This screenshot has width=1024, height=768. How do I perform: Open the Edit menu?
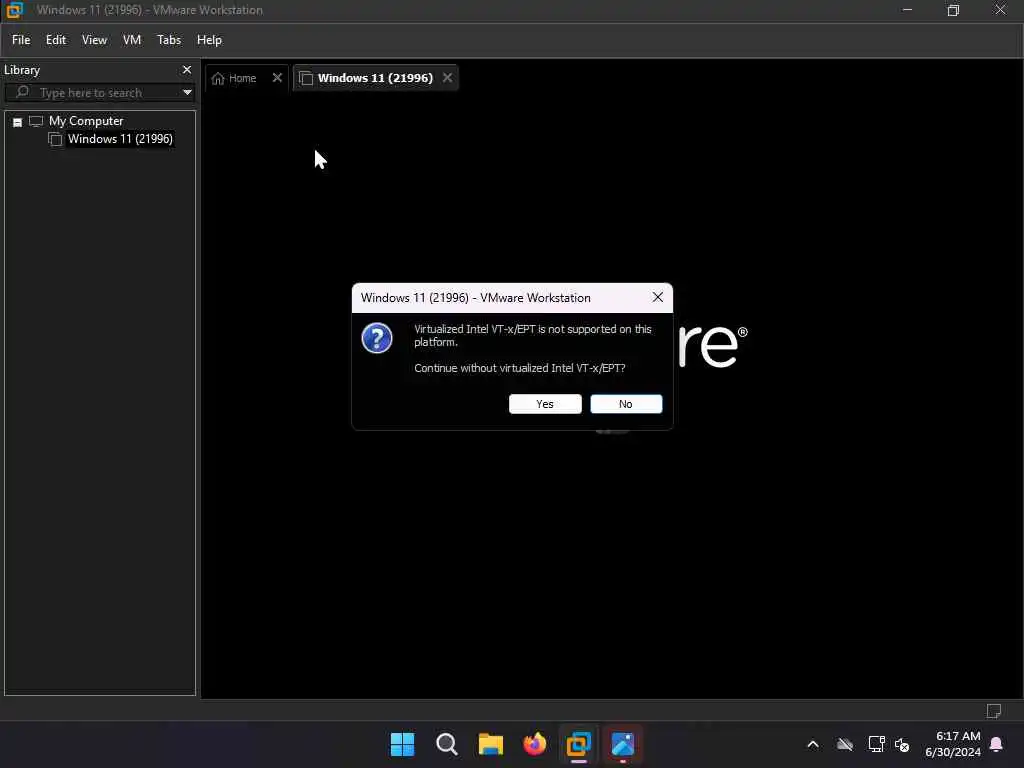tap(56, 40)
